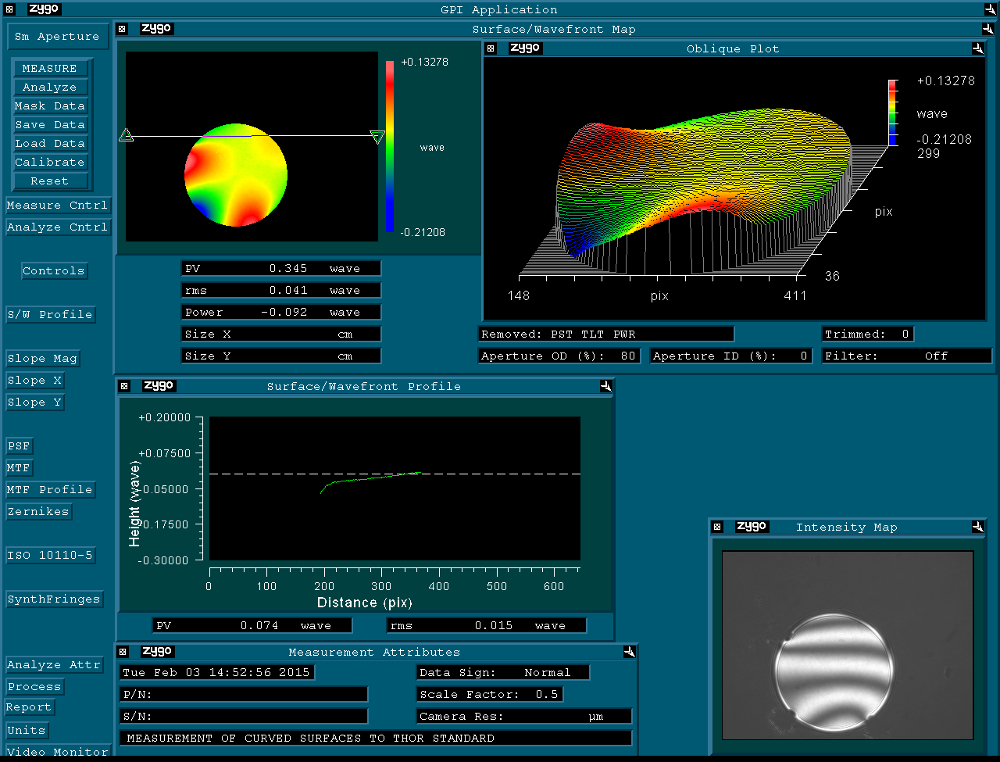Open the GPI Application window menu icon
Screen dimensions: 1000x762
pyautogui.click(x=7, y=9)
